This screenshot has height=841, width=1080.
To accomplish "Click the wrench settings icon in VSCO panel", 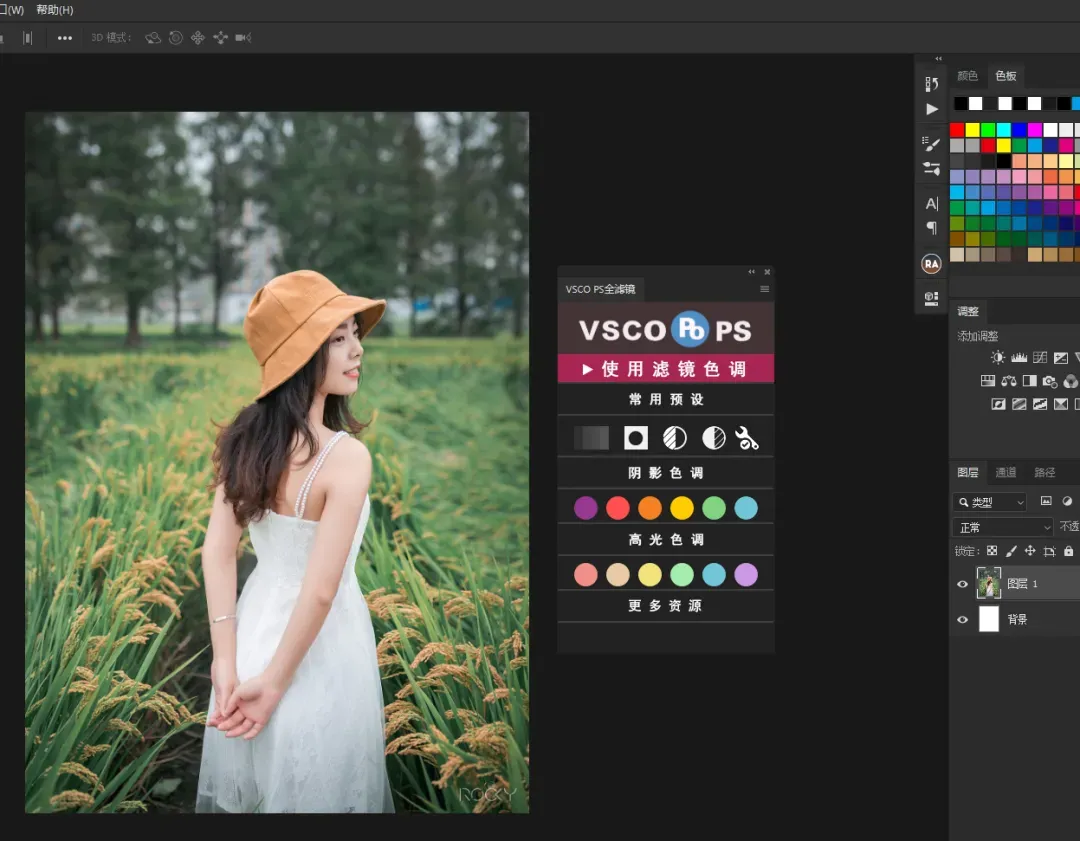I will tap(747, 438).
